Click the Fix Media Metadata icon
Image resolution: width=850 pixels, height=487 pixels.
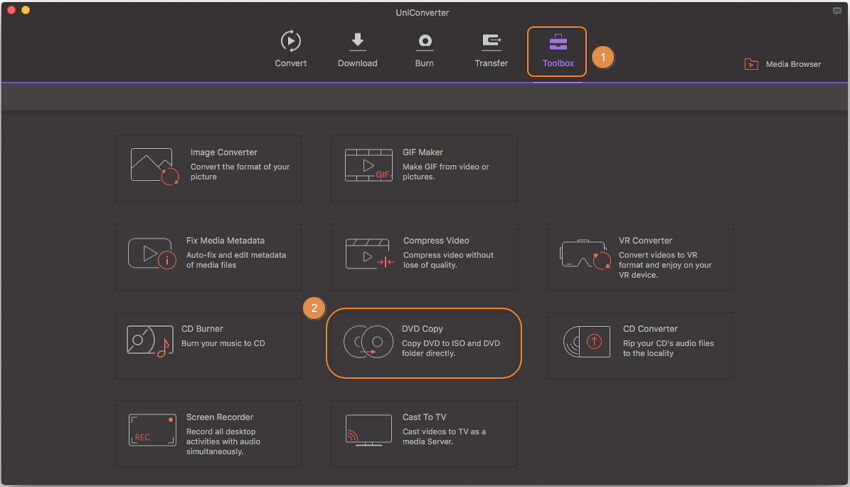pyautogui.click(x=152, y=253)
